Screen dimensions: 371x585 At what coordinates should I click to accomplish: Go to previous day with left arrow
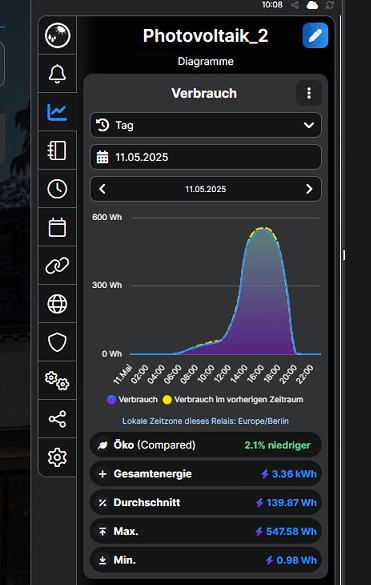[102, 189]
